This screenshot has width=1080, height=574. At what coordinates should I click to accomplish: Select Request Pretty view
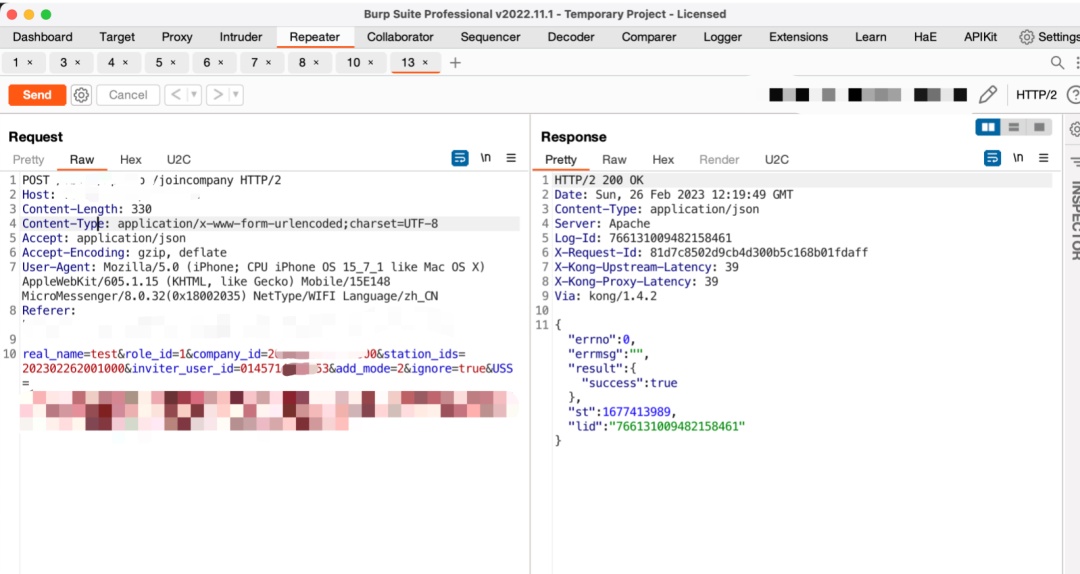coord(28,160)
